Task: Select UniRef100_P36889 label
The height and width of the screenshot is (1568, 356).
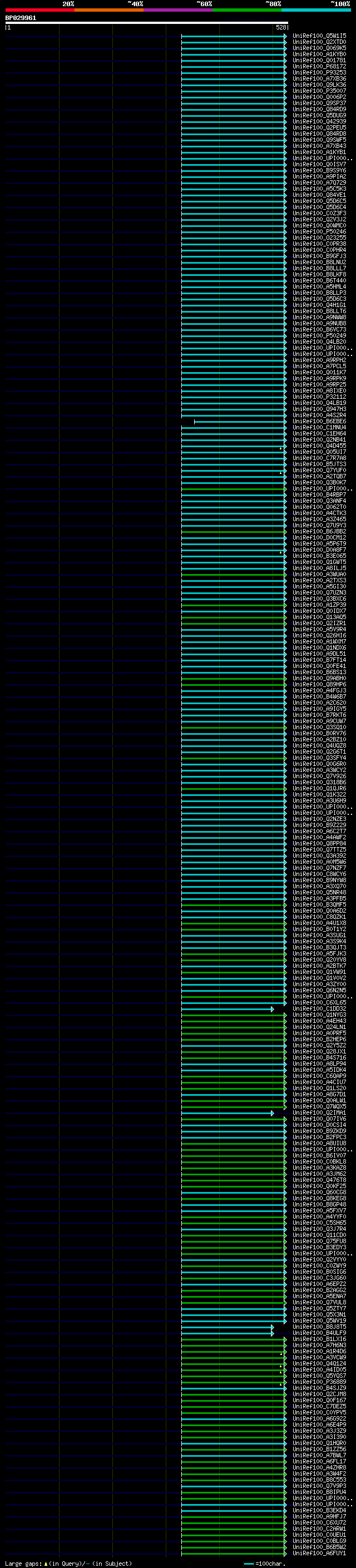Action: click(319, 1382)
